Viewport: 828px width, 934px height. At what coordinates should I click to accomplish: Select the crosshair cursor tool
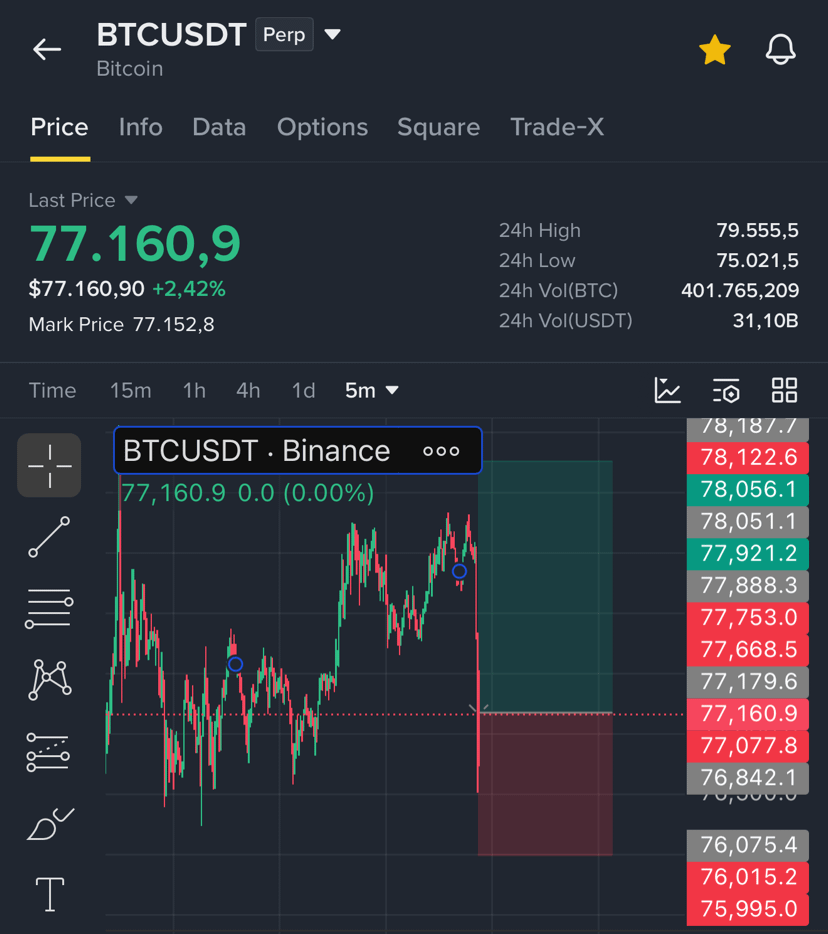49,465
